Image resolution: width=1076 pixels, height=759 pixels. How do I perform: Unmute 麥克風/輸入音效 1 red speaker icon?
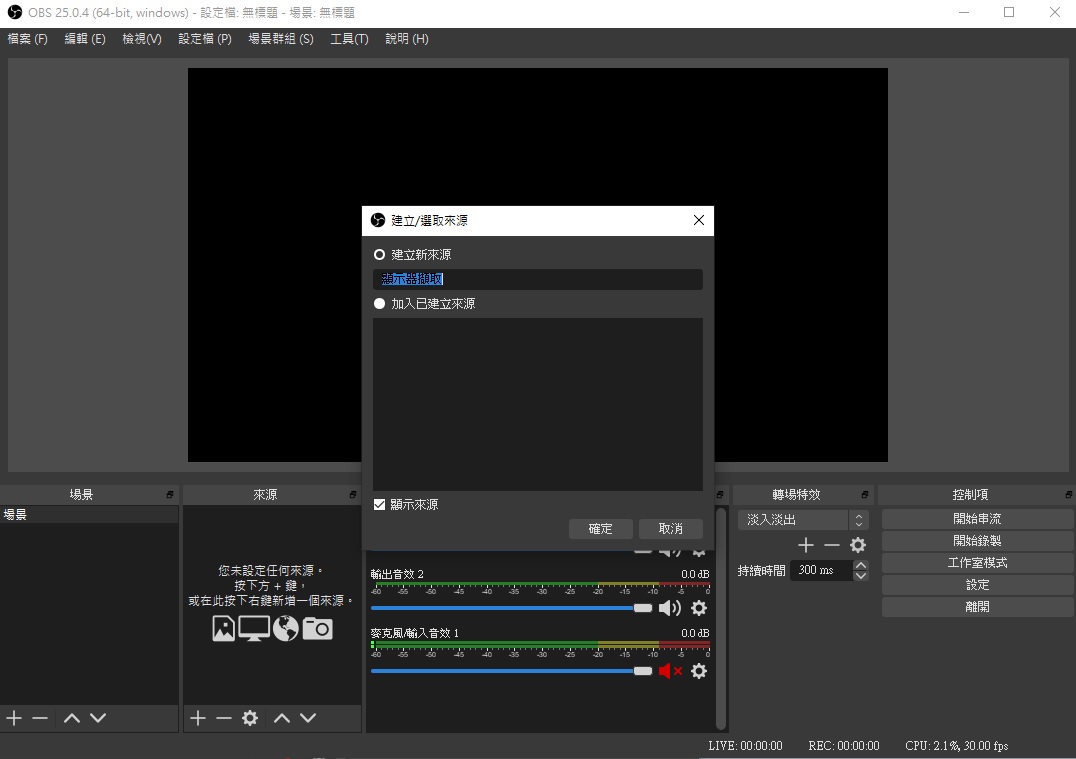coord(669,671)
